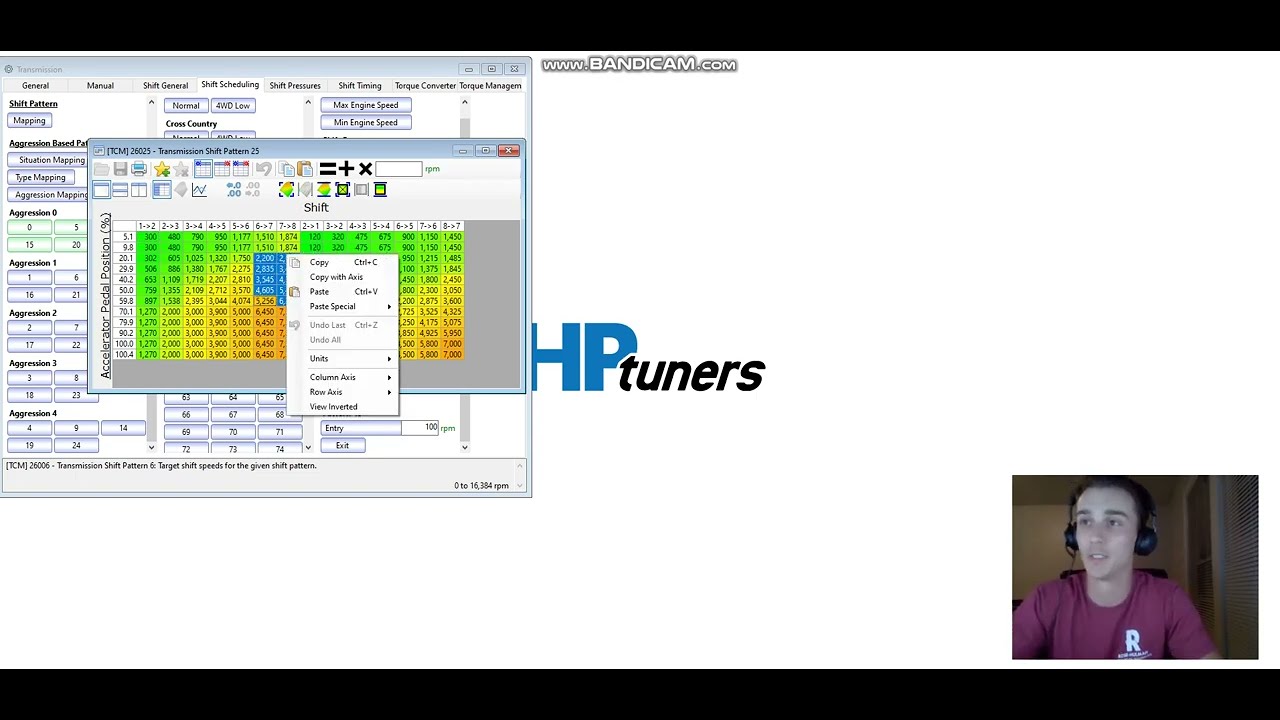This screenshot has width=1280, height=720.
Task: Click pattern button 73 in middle column
Action: (x=233, y=449)
